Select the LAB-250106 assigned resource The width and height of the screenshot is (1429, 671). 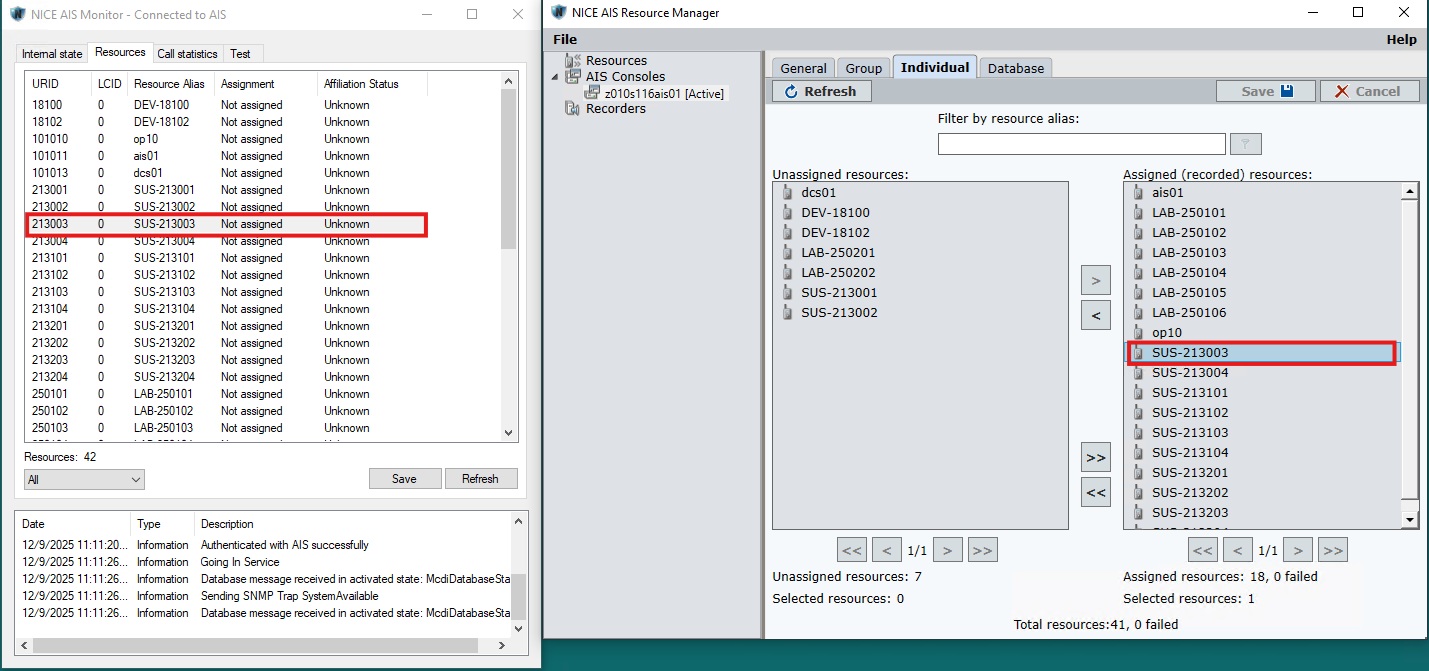pyautogui.click(x=1261, y=313)
